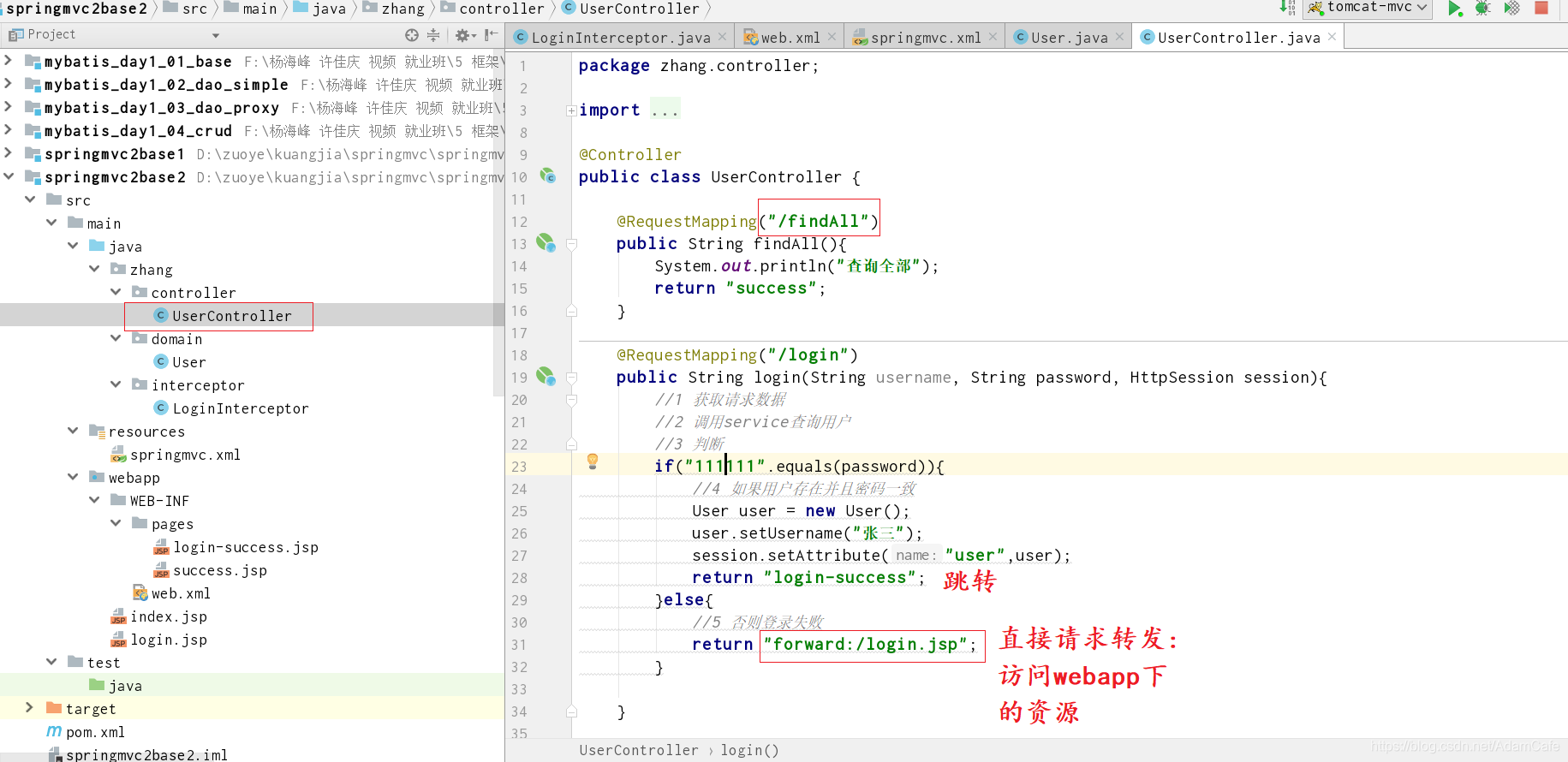This screenshot has height=762, width=1568.
Task: Collapse the WEB-INF folder
Action: pos(94,500)
